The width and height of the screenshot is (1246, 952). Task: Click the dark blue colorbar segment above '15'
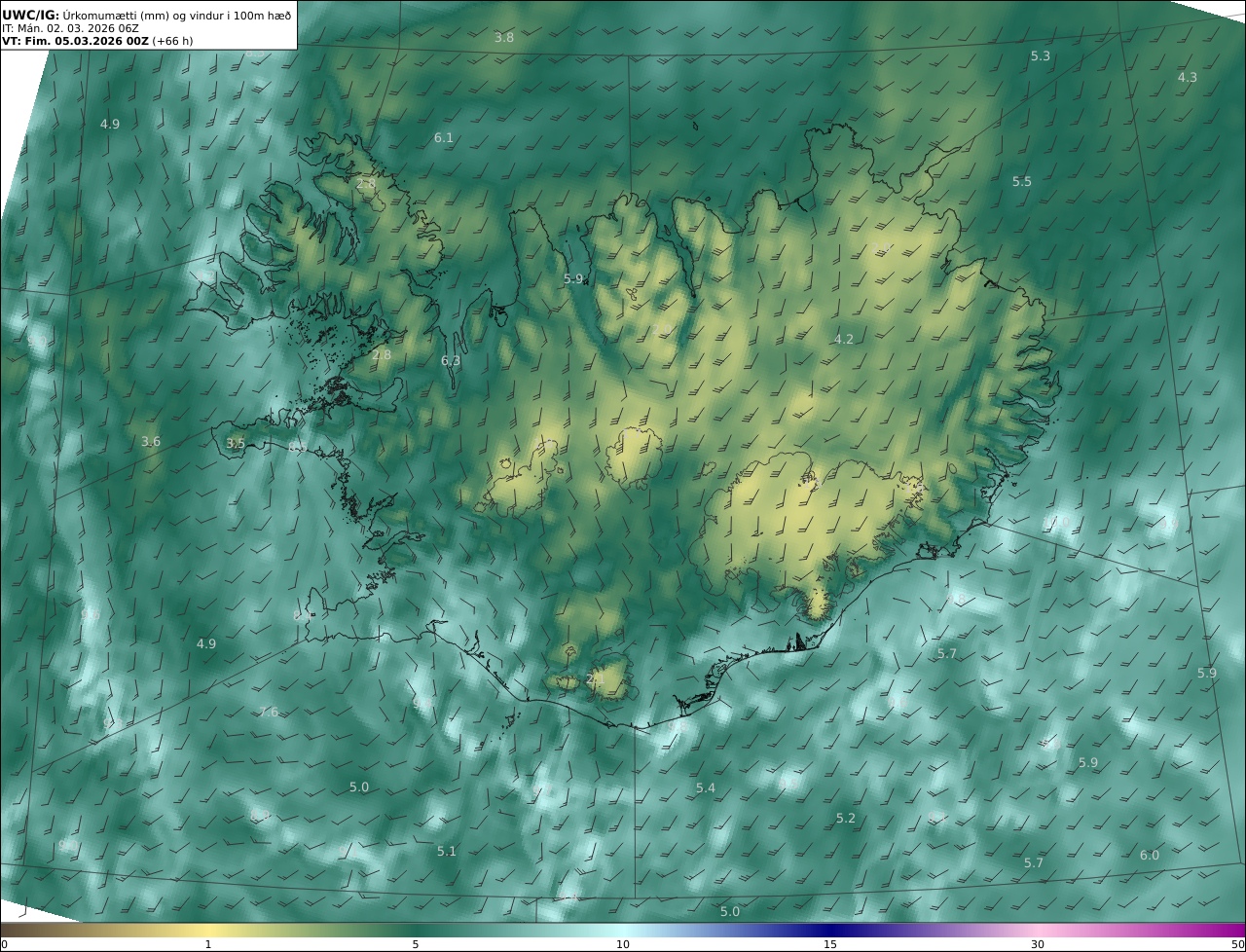pyautogui.click(x=830, y=930)
